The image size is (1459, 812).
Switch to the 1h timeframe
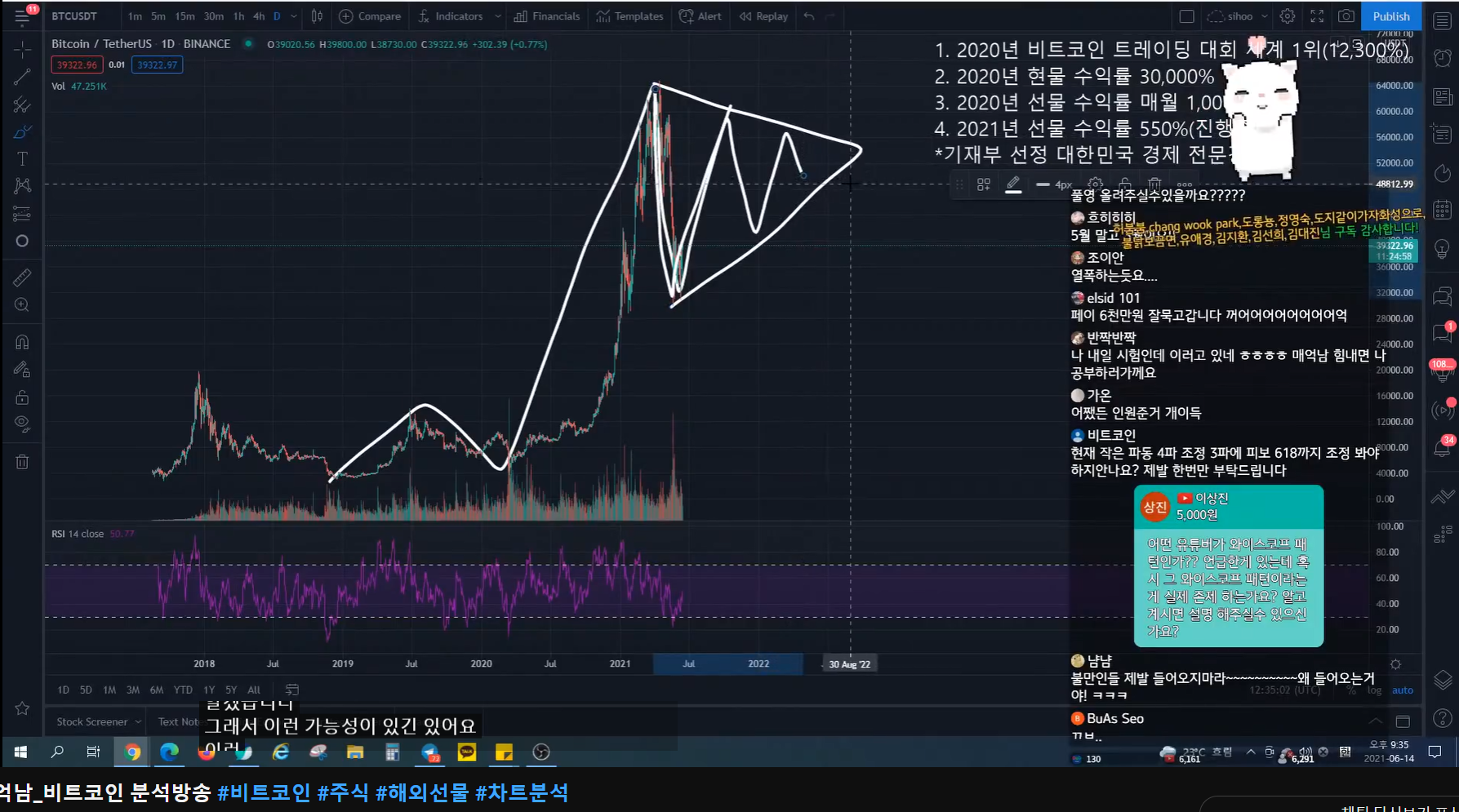[238, 16]
